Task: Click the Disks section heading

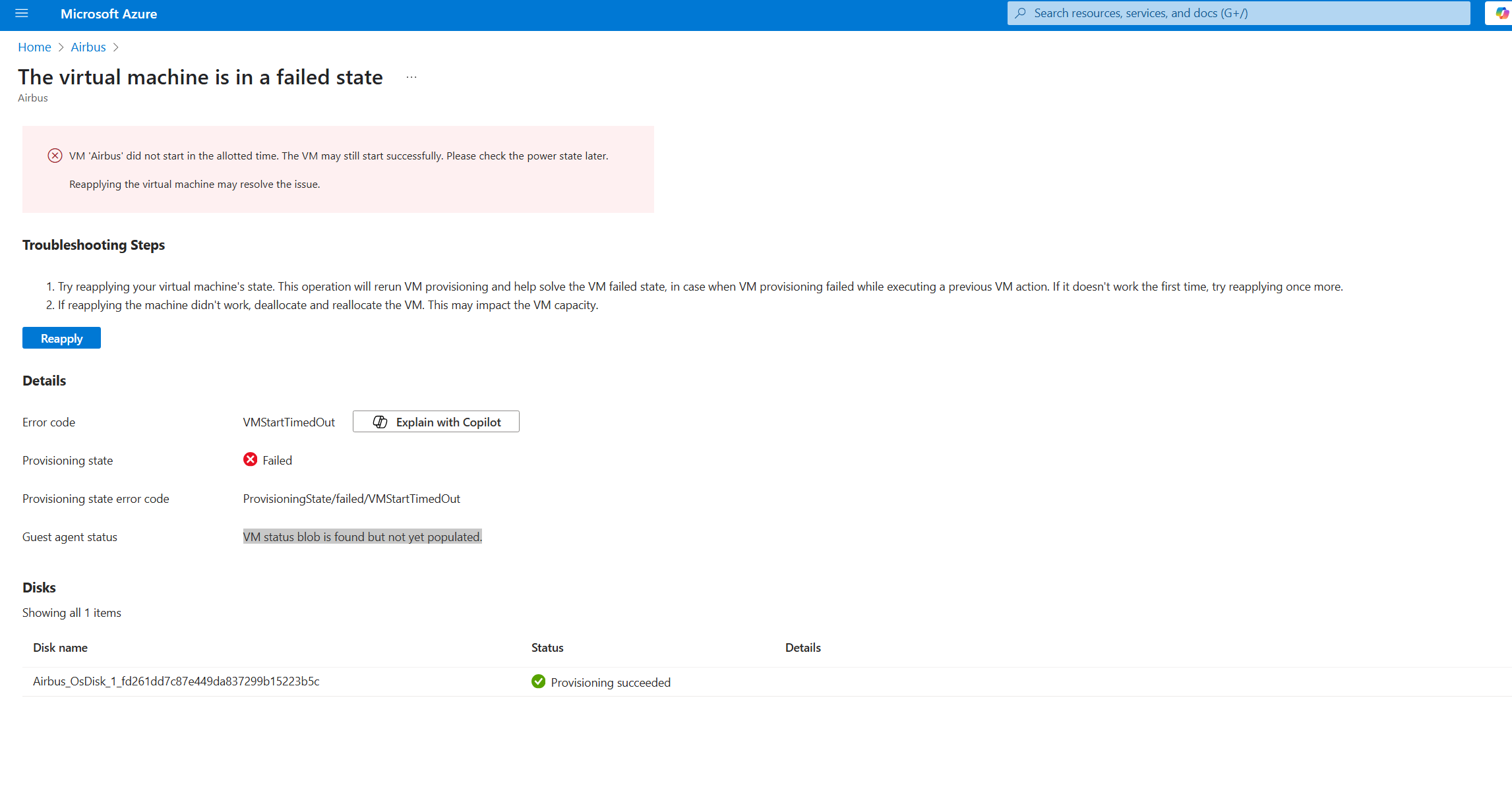Action: pyautogui.click(x=39, y=587)
